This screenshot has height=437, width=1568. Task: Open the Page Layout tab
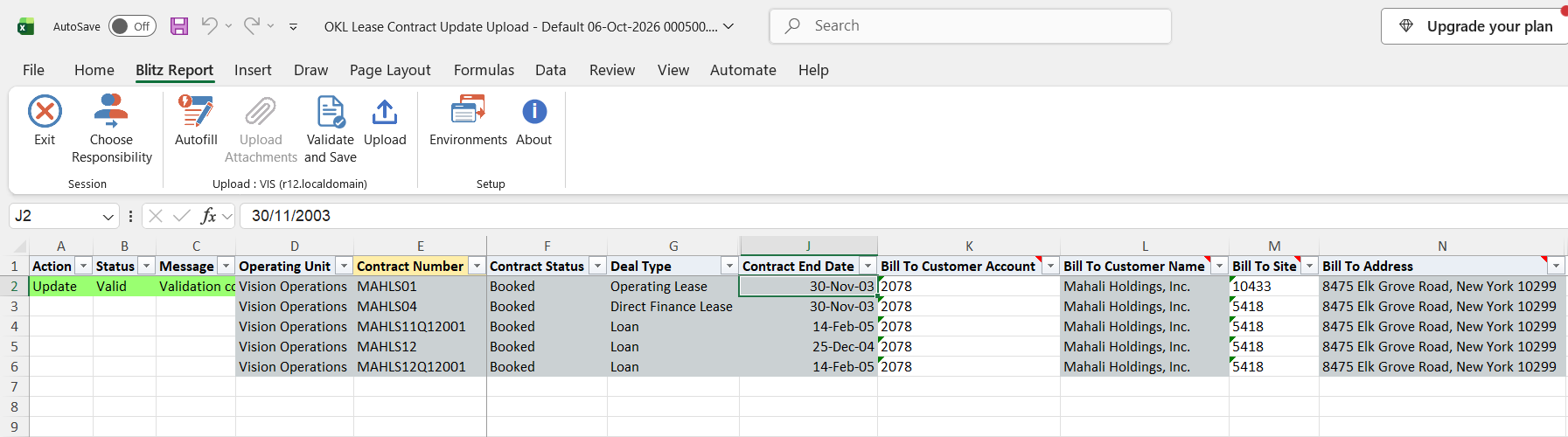[x=390, y=70]
